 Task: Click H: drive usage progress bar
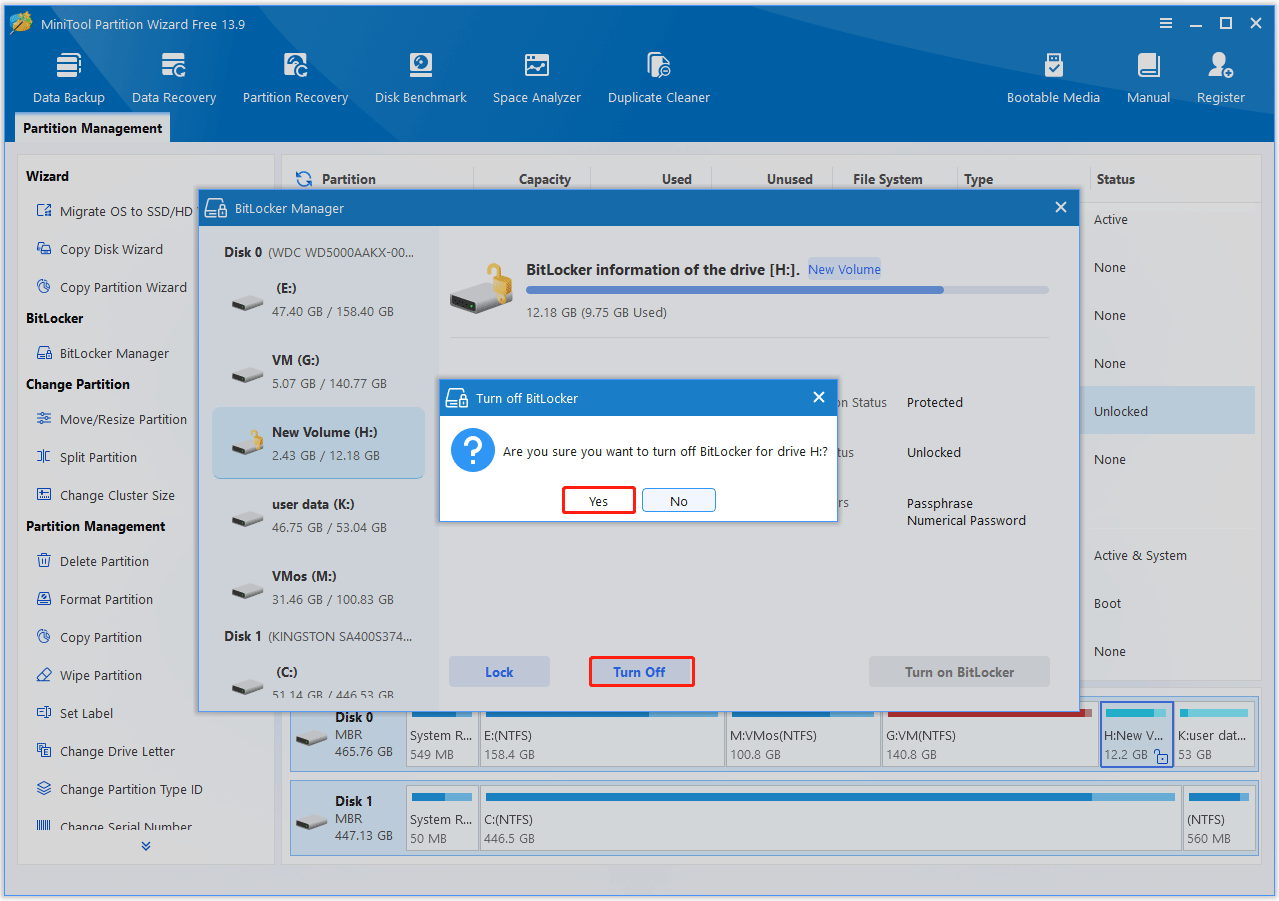787,290
